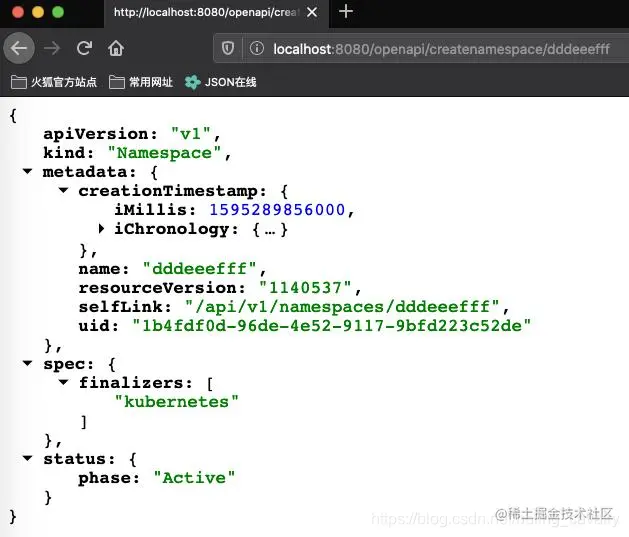Reload the current page
Screen dimensions: 629x537
pos(84,49)
